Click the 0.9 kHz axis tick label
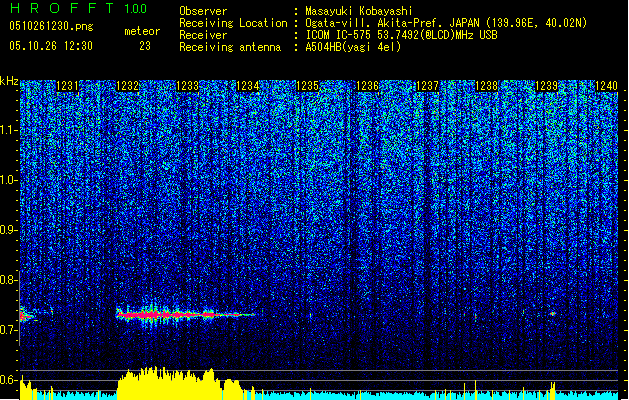The image size is (629, 400). [7, 230]
